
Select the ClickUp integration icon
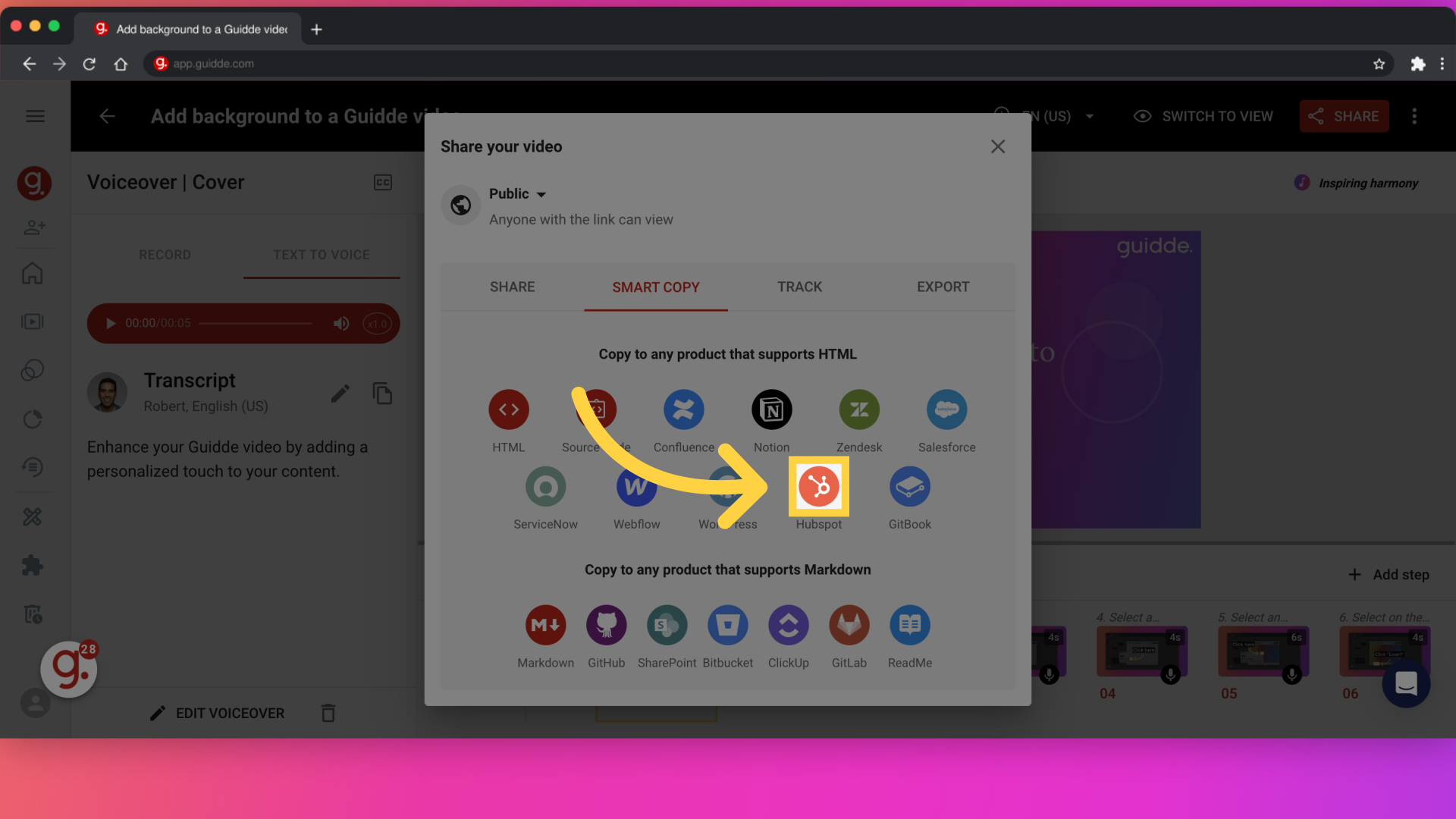point(788,624)
